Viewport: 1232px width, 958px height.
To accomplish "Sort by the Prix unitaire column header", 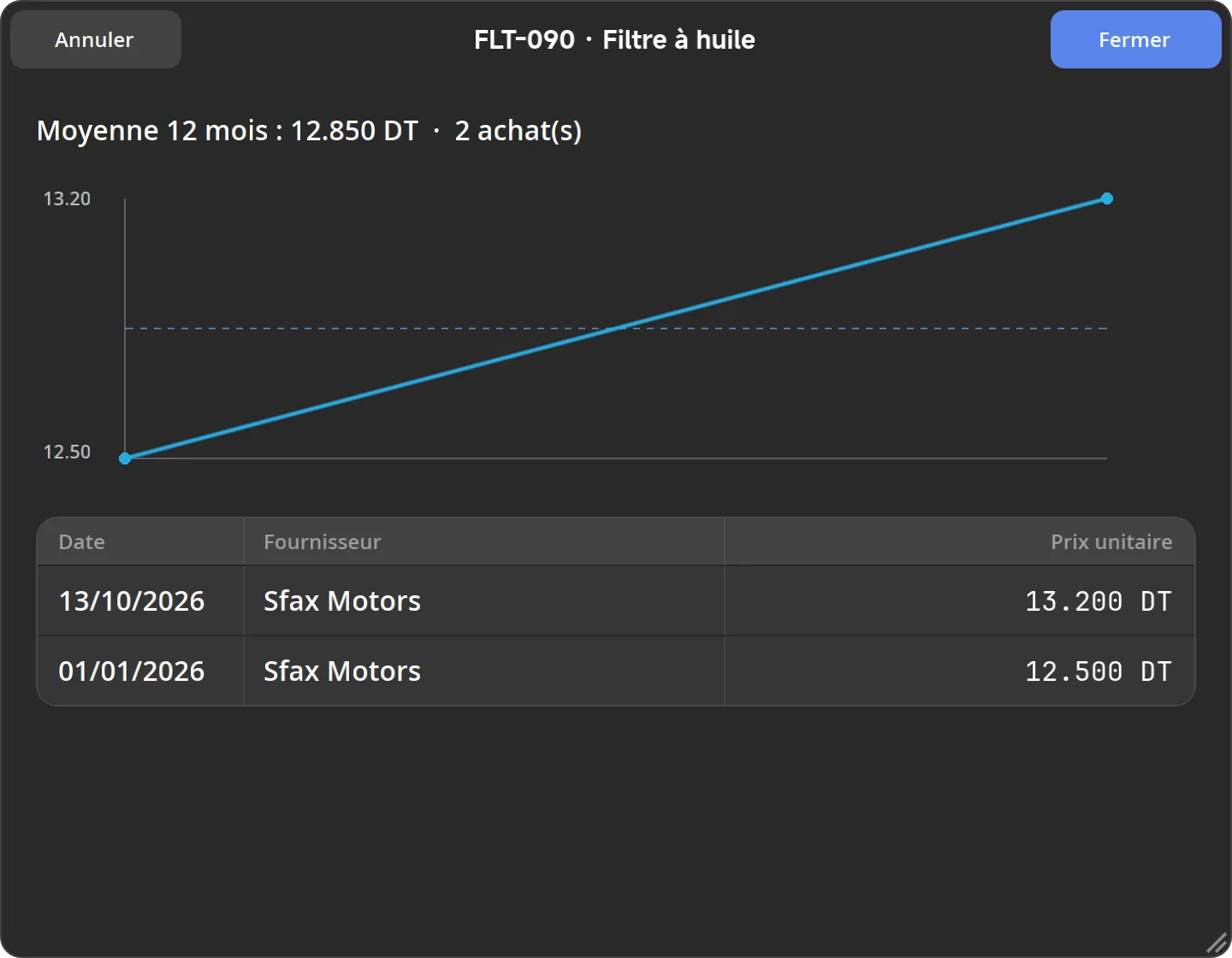I will [x=1111, y=542].
